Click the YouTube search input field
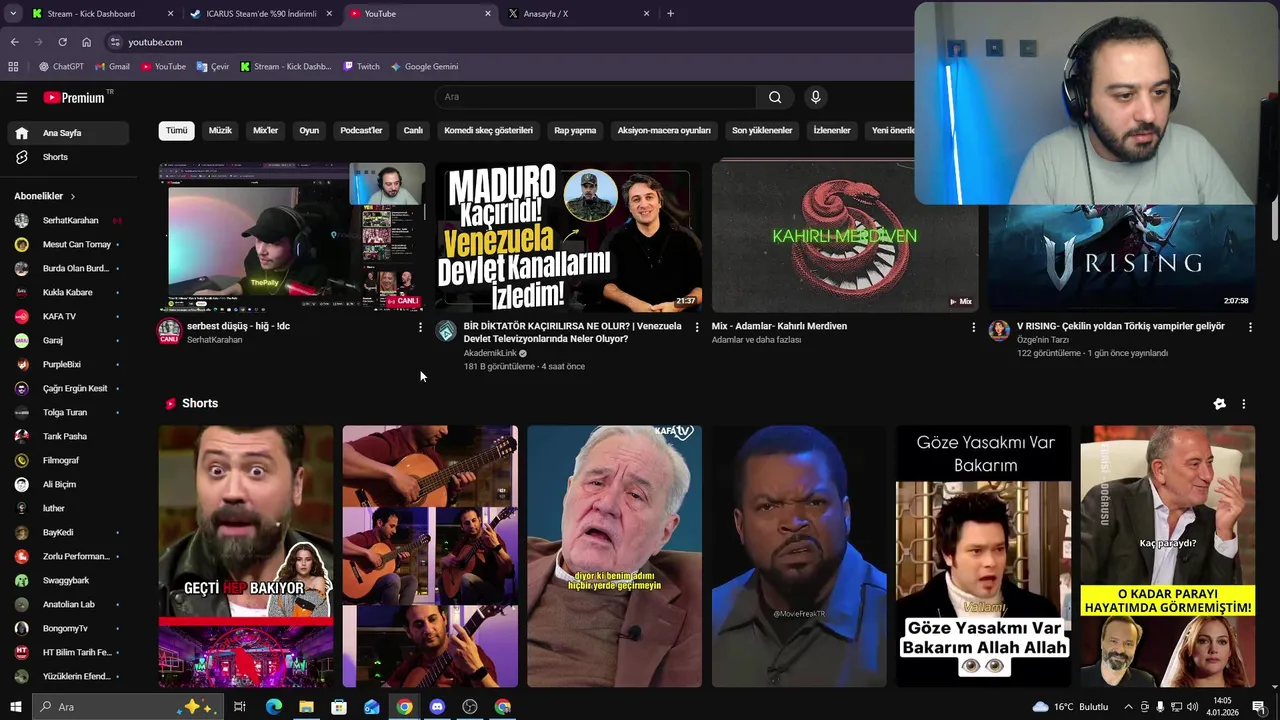The height and width of the screenshot is (720, 1280). click(x=596, y=97)
